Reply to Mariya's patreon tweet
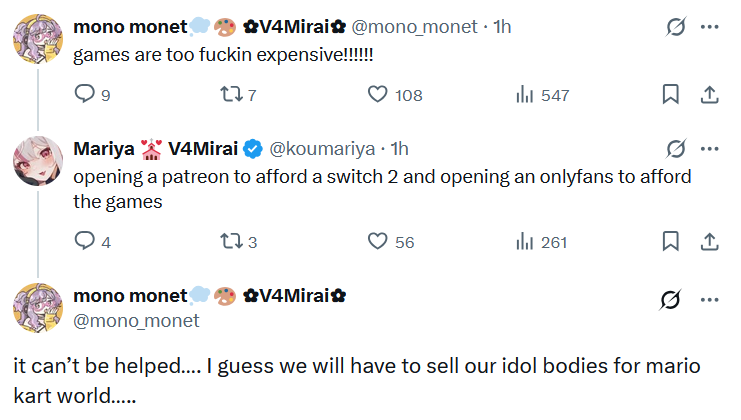The width and height of the screenshot is (741, 420). [x=85, y=241]
